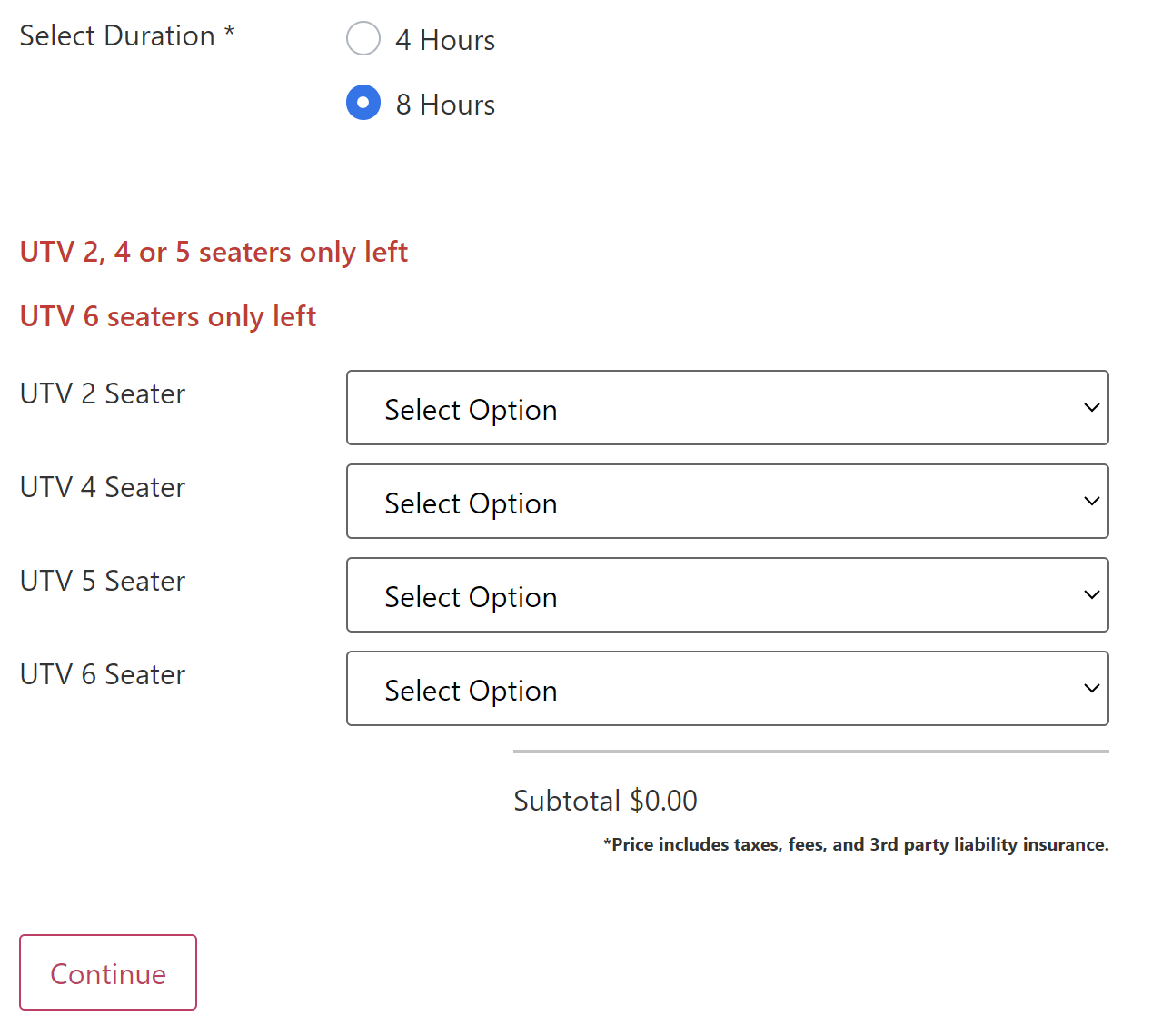Click the chevron on UTV 4 Seater dropdown
The height and width of the screenshot is (1036, 1172).
point(1091,501)
